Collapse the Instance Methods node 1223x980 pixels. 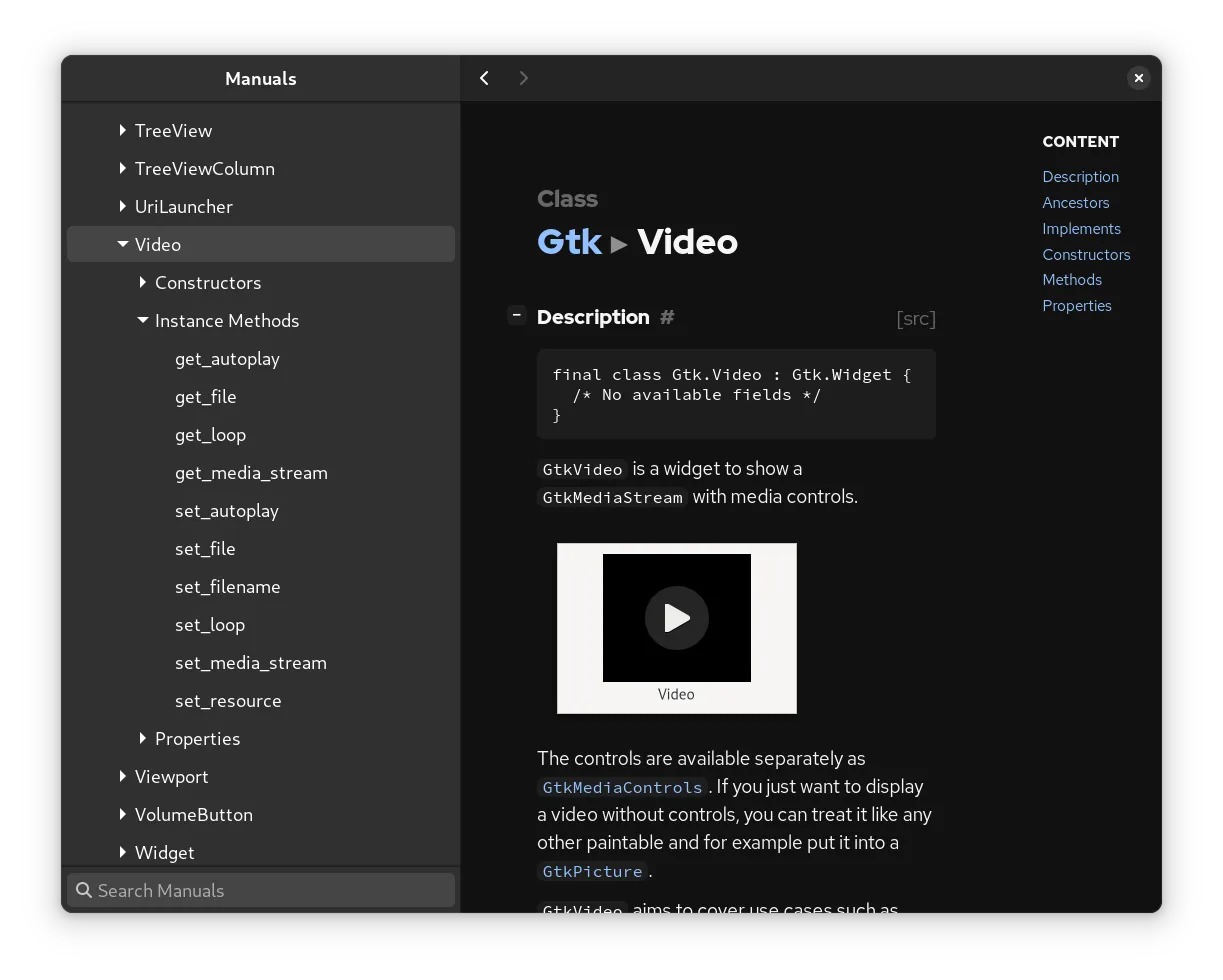143,321
